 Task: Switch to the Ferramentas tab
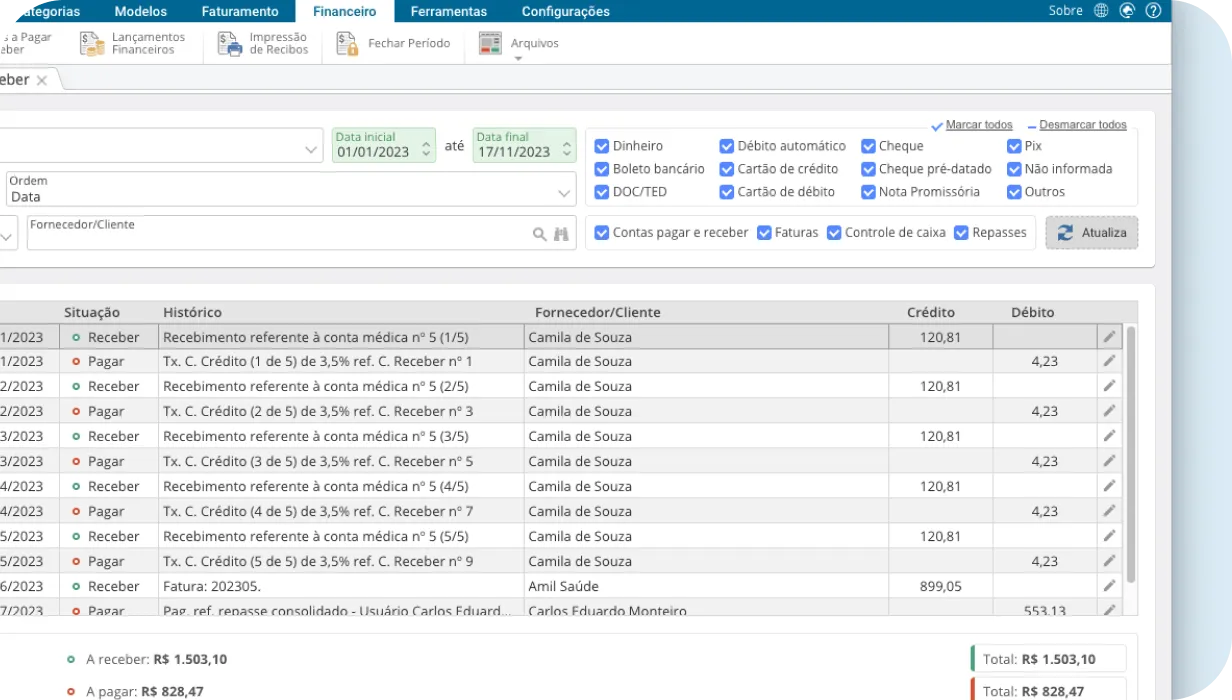pyautogui.click(x=448, y=11)
